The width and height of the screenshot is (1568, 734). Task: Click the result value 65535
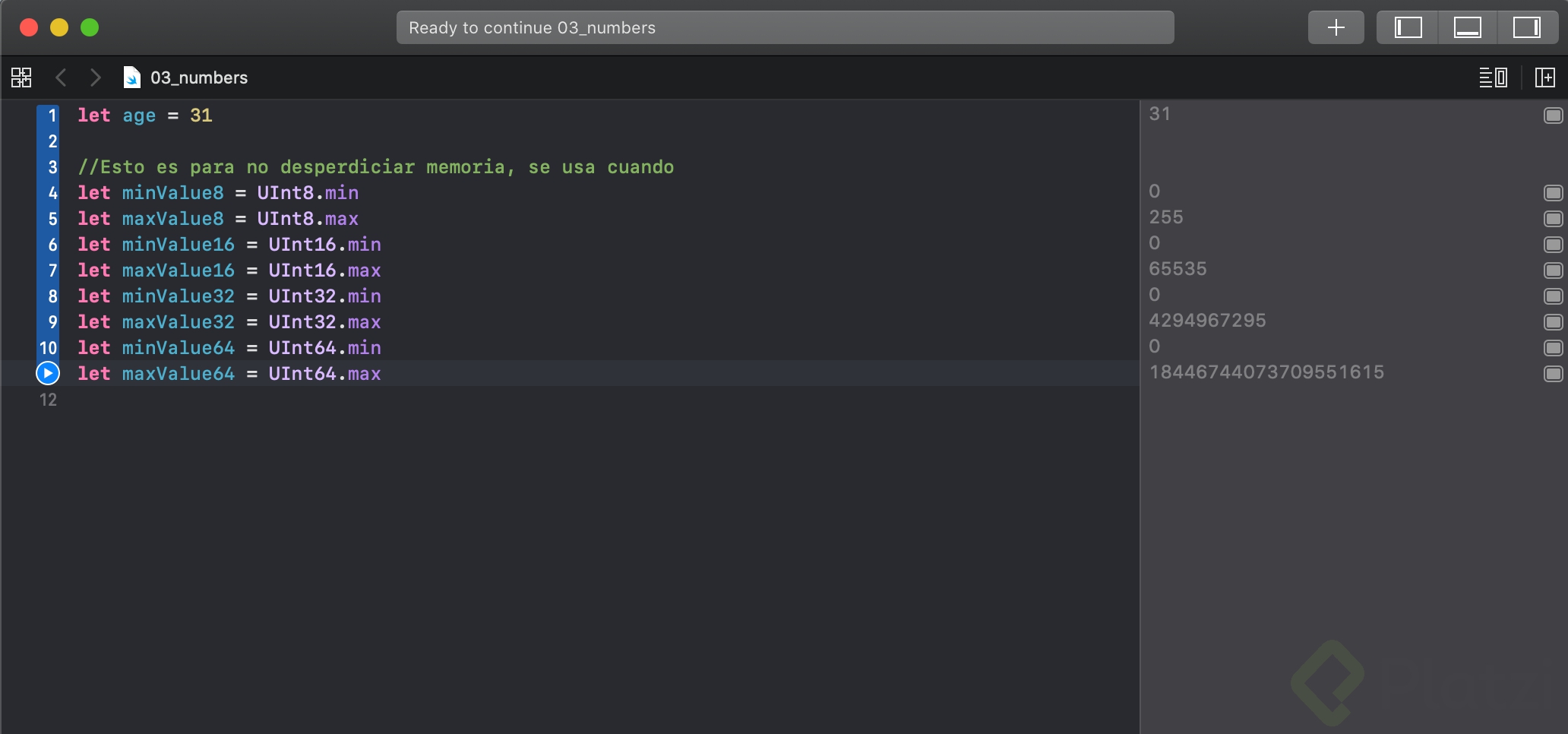click(1178, 269)
